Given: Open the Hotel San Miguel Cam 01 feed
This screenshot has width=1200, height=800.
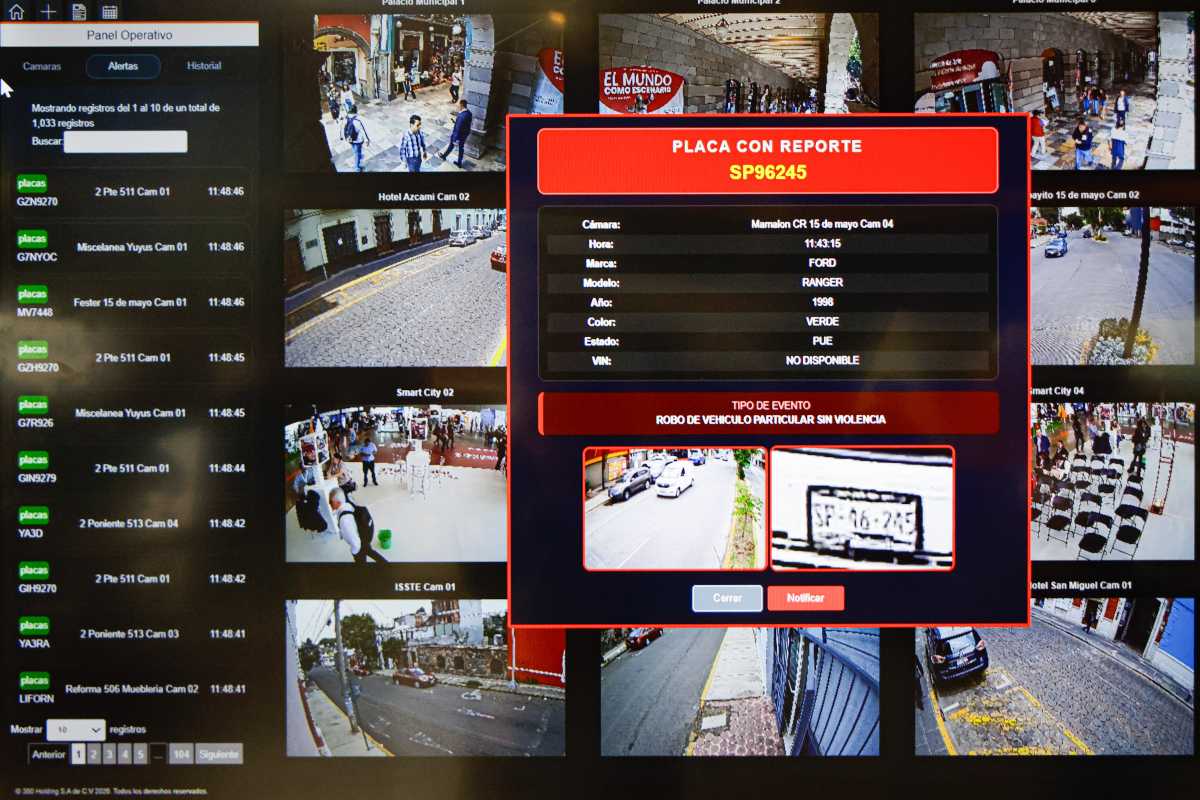Looking at the screenshot, I should (1055, 676).
